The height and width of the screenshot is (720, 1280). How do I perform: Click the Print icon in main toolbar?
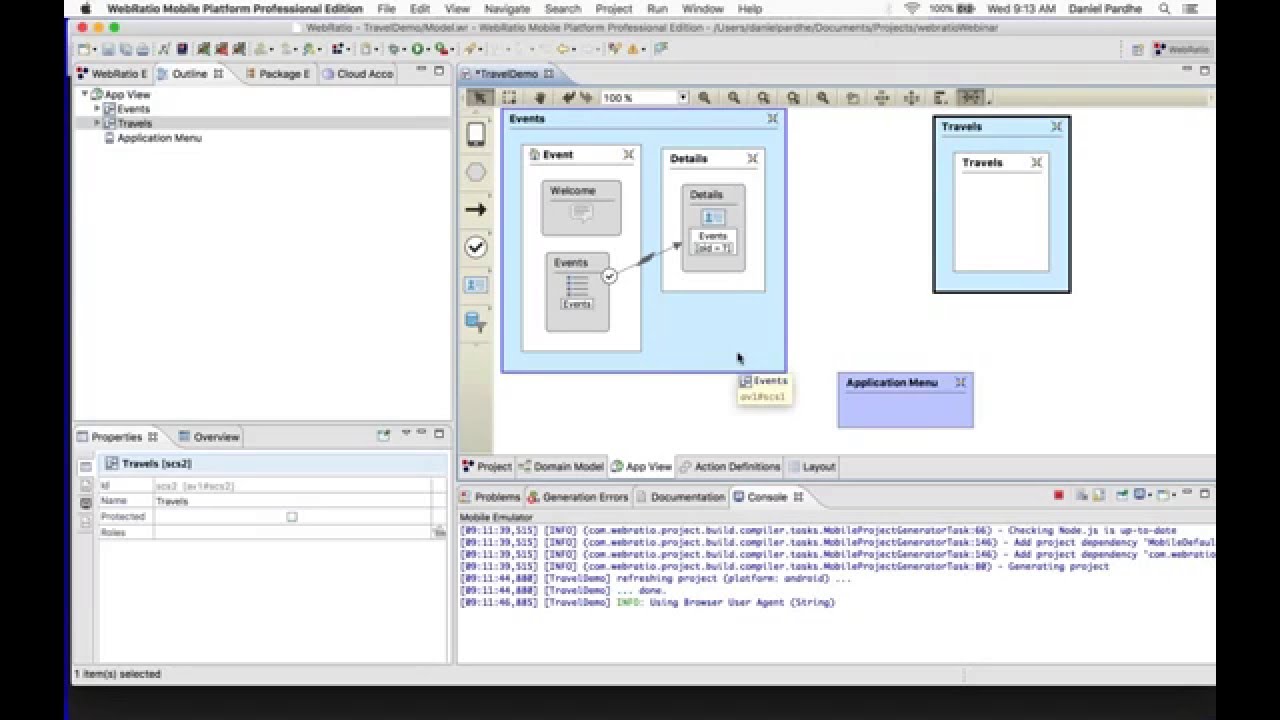(x=142, y=49)
